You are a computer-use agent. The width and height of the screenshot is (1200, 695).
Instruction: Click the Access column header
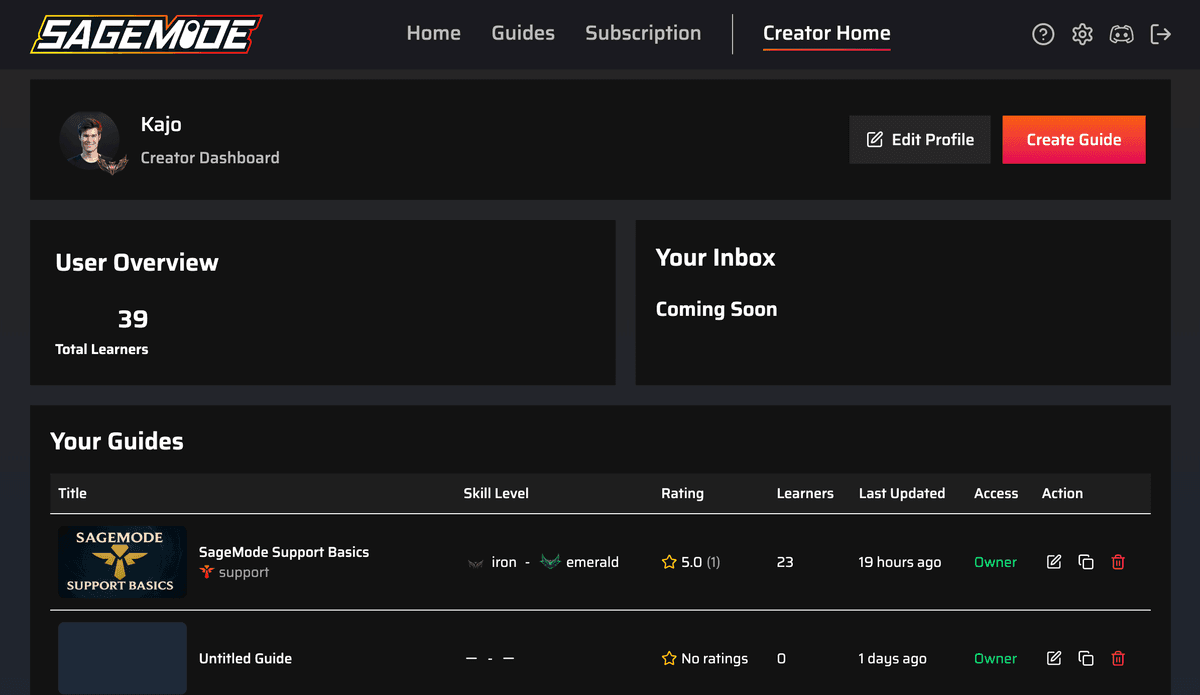[x=996, y=493]
